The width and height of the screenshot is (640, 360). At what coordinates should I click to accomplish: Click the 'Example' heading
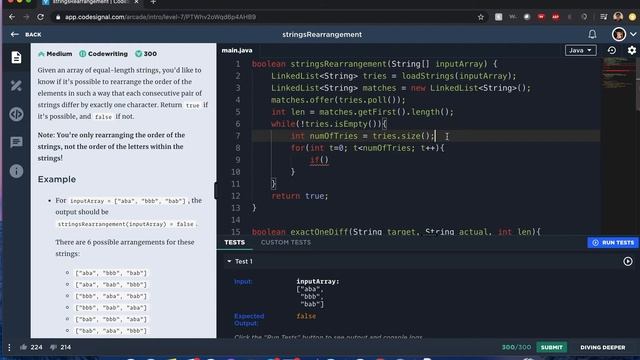point(57,179)
